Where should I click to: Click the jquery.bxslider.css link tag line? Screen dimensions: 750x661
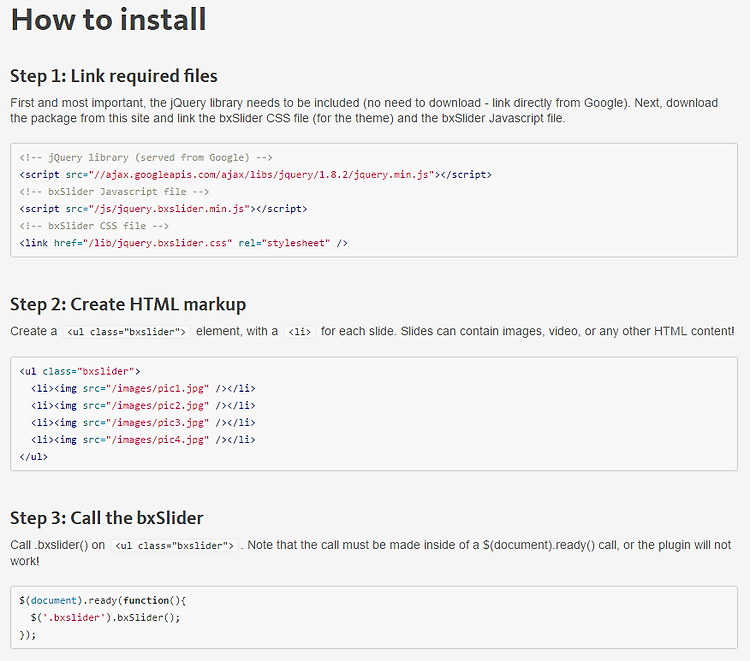pyautogui.click(x=184, y=243)
